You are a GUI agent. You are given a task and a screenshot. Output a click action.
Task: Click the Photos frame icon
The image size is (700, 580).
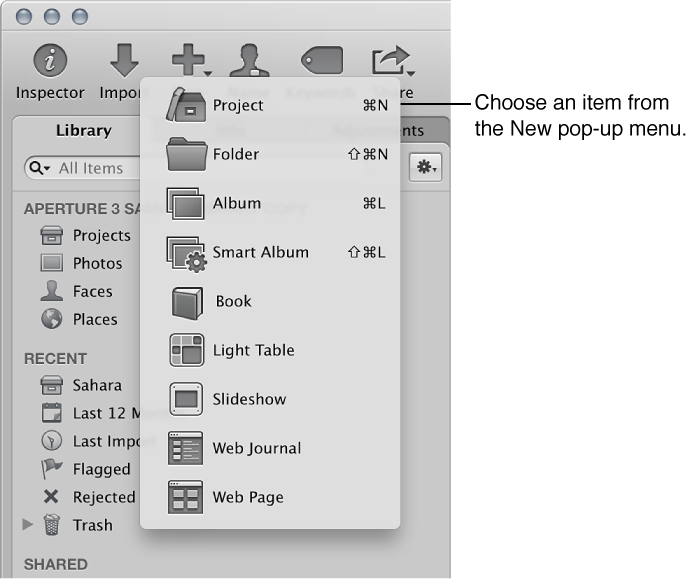(52, 263)
